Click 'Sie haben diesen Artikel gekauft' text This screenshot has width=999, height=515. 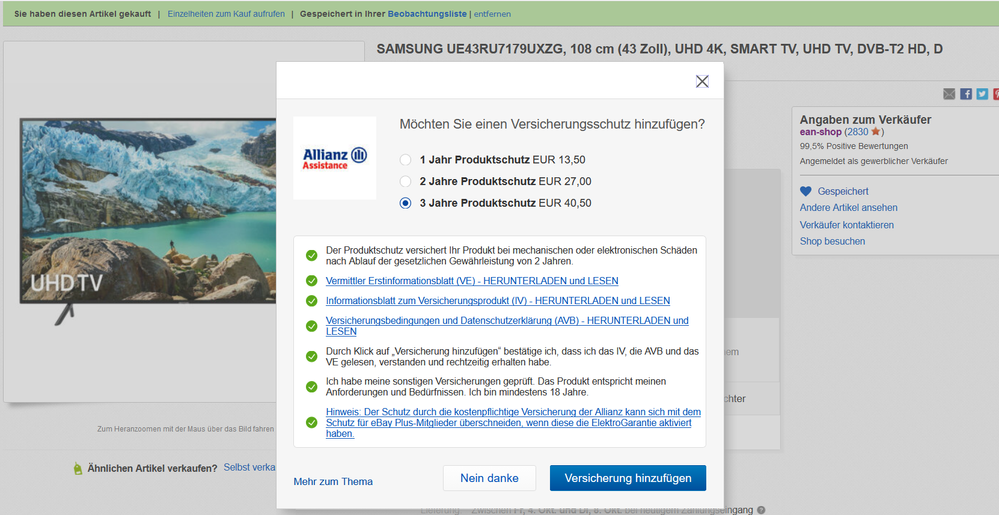click(83, 14)
